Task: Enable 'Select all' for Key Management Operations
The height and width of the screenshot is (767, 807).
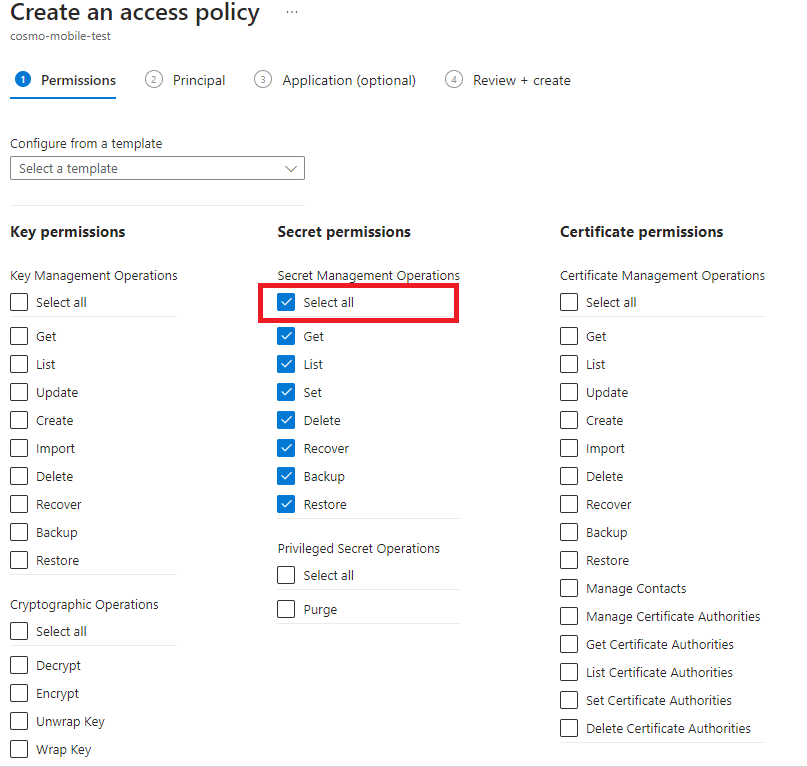Action: tap(18, 302)
